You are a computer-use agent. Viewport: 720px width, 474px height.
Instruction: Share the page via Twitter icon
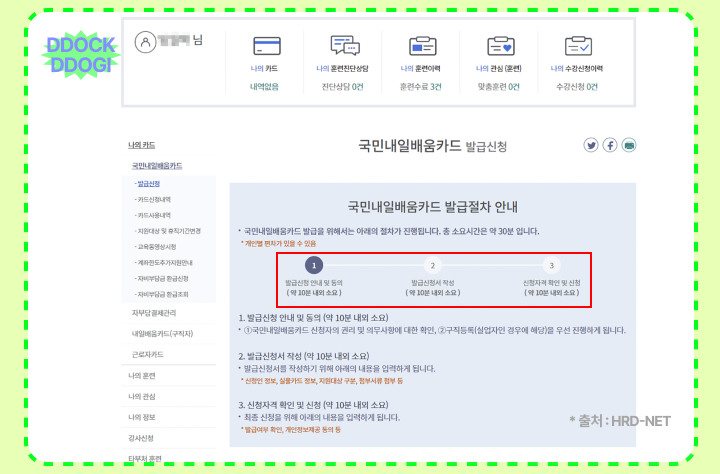tap(591, 145)
